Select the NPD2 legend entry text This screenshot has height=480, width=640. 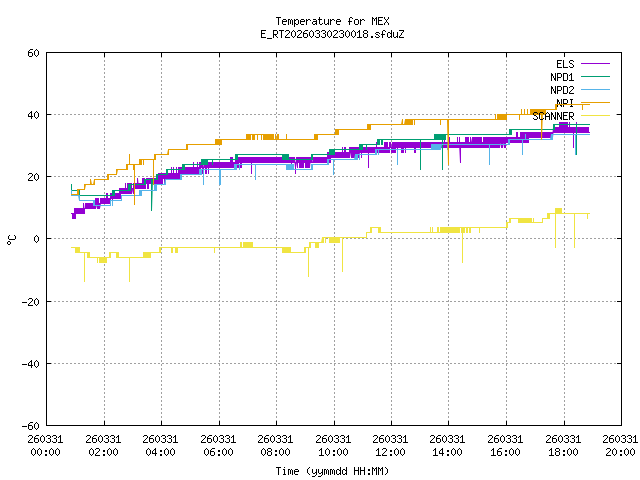click(x=562, y=90)
